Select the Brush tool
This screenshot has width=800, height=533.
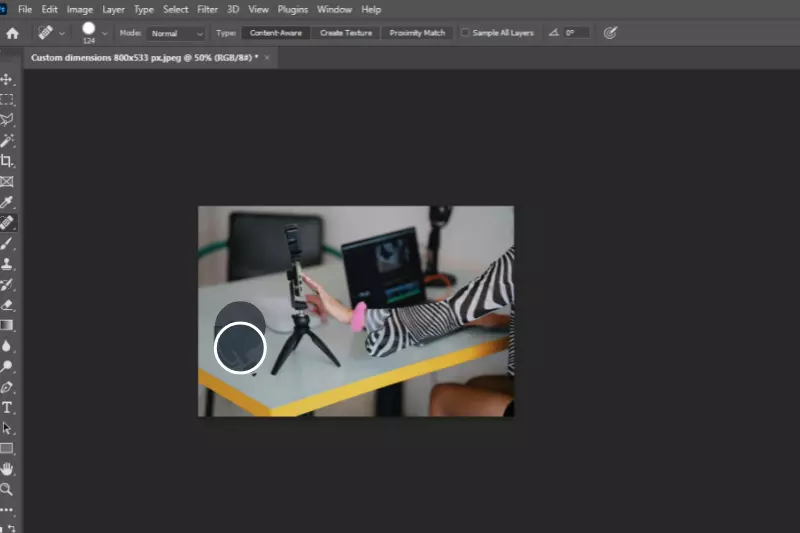click(7, 243)
